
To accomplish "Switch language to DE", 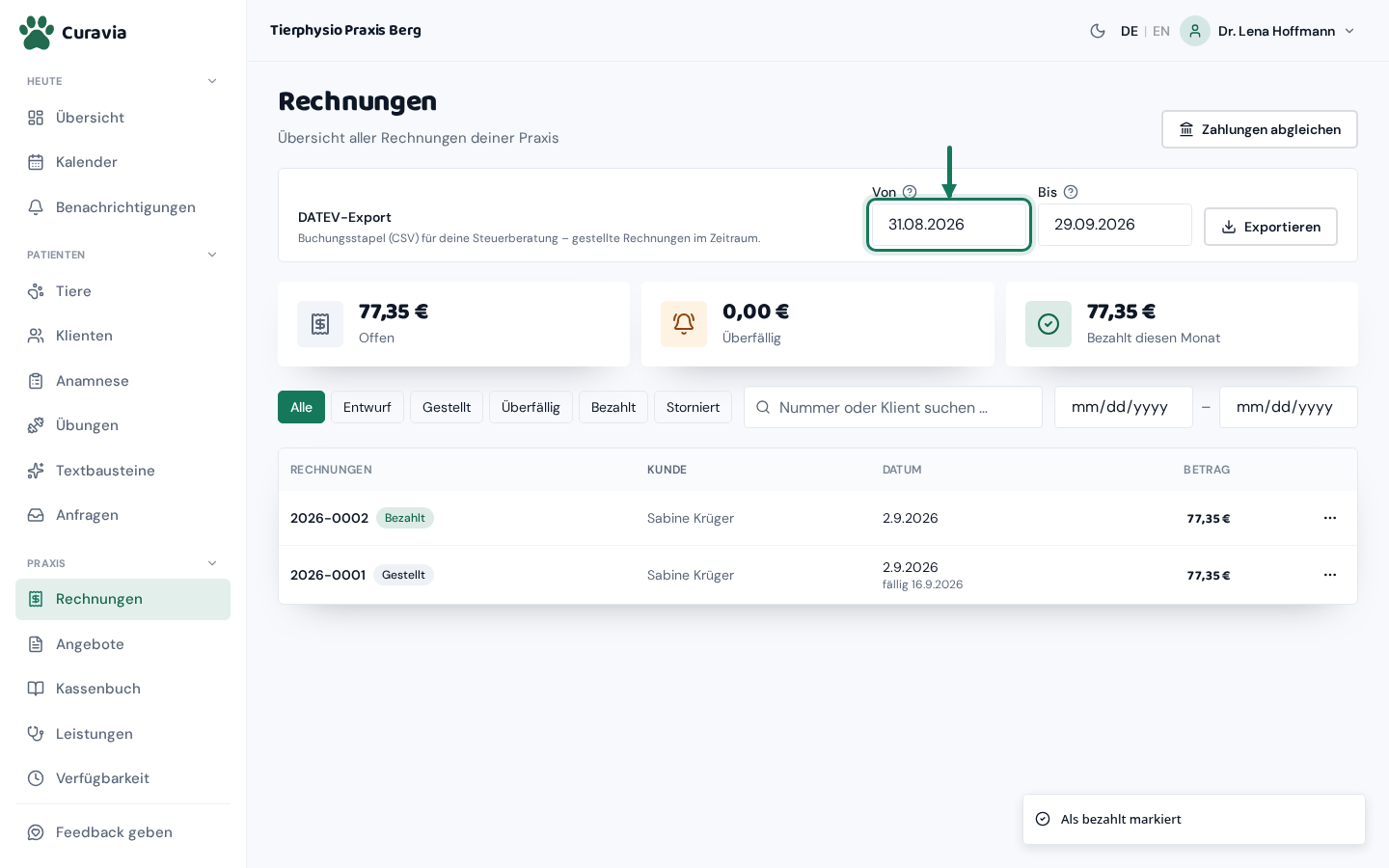I will click(x=1130, y=31).
